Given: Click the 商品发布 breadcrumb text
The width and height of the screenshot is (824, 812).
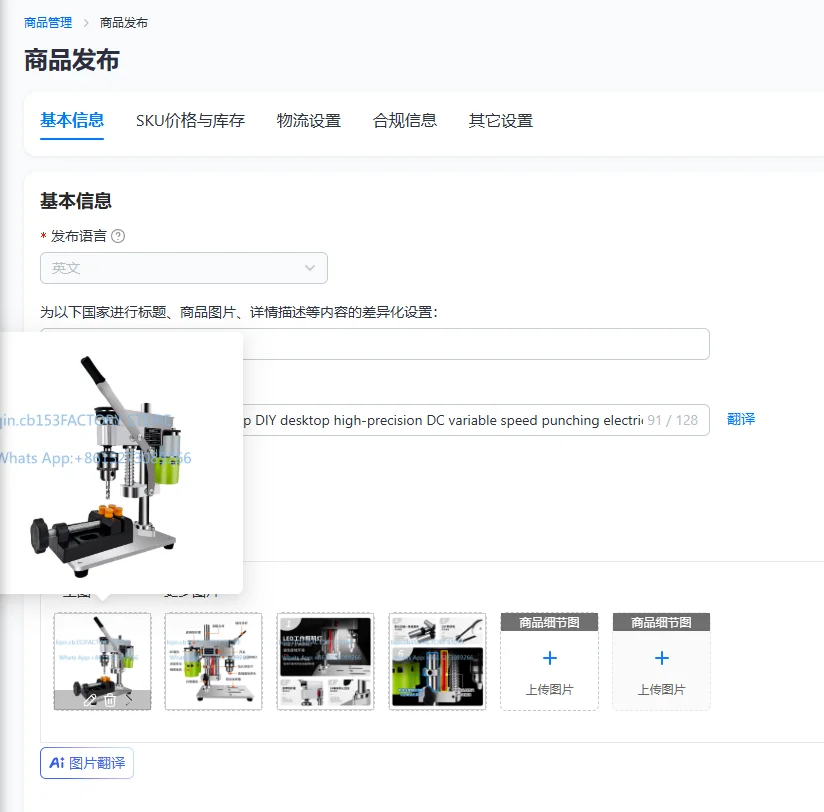Looking at the screenshot, I should pos(124,23).
